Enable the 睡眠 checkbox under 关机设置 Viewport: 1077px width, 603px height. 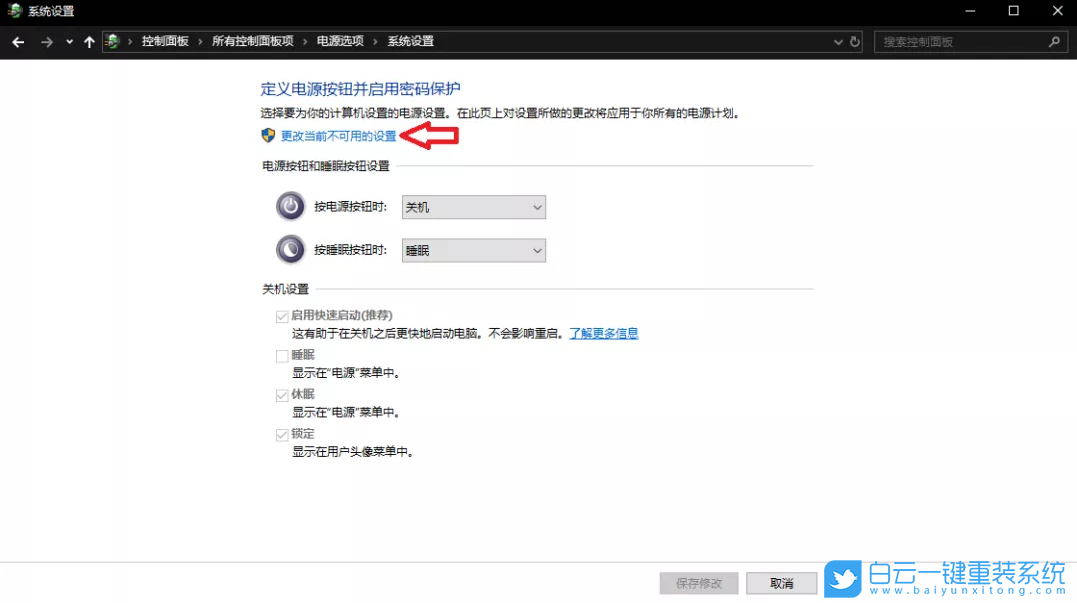(x=282, y=354)
